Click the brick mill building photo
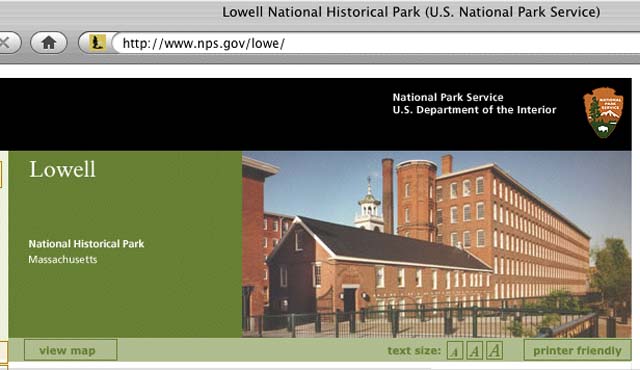640x370 pixels. pos(436,244)
